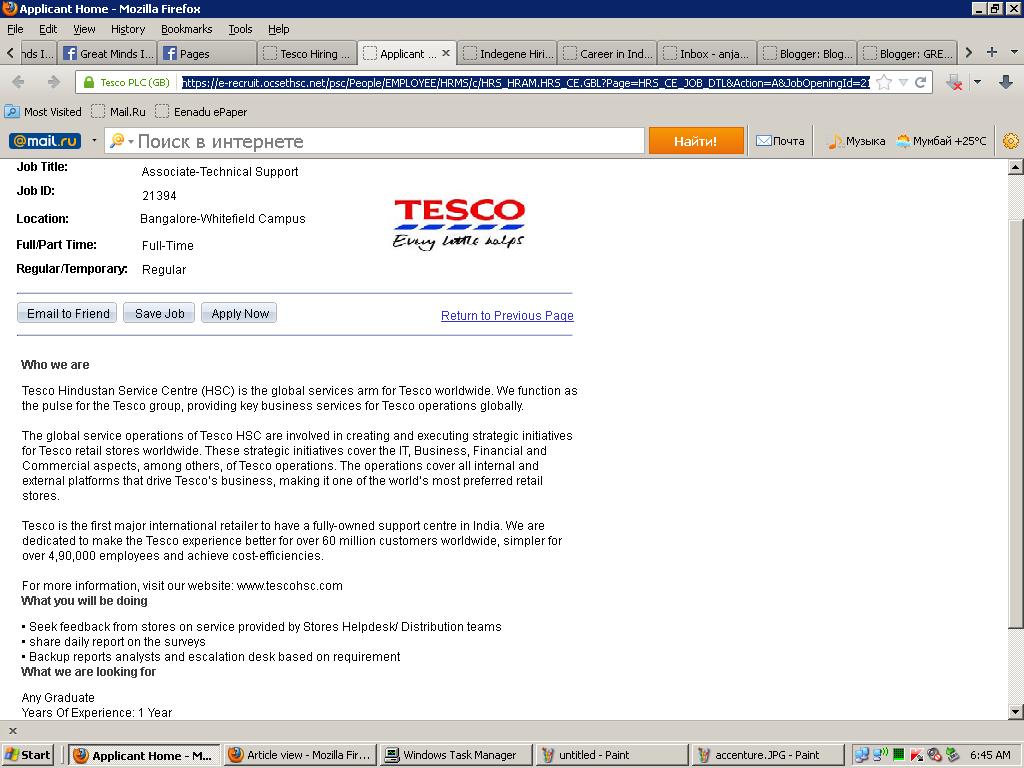Click the Apply Now button
The height and width of the screenshot is (768, 1024).
click(240, 313)
